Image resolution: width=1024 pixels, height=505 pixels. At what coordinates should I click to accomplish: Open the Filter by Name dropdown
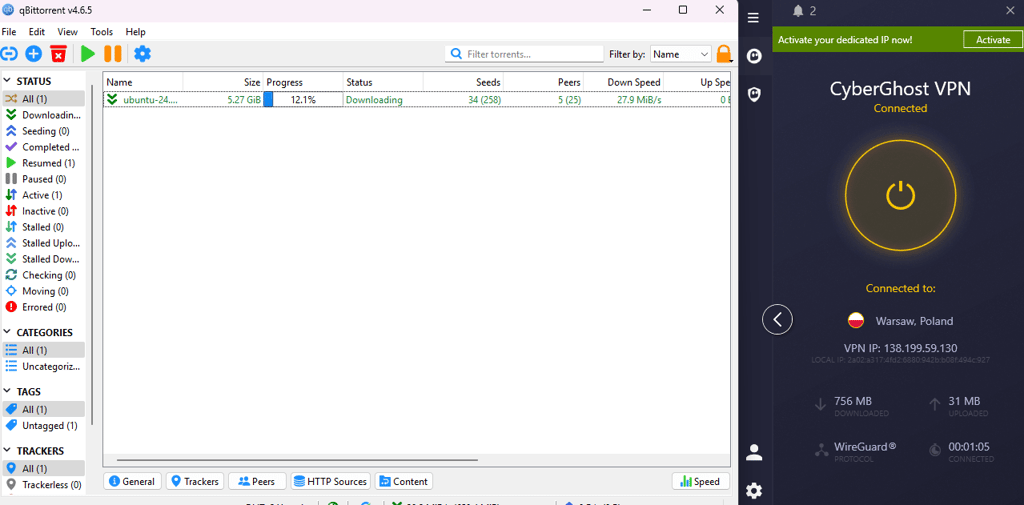(x=680, y=54)
